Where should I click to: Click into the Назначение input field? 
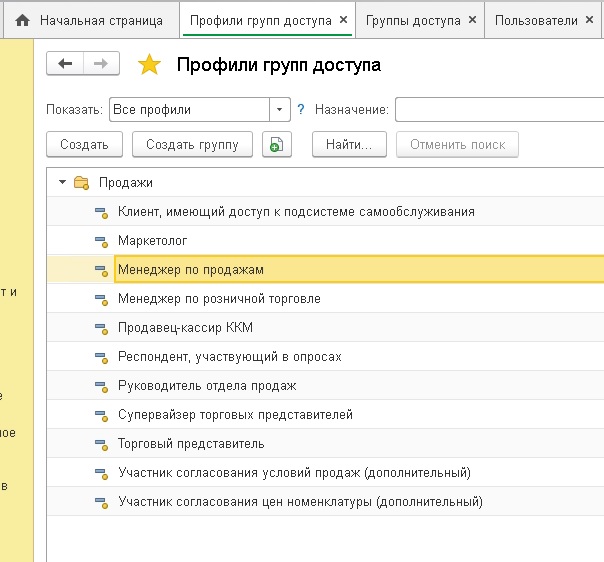point(500,109)
